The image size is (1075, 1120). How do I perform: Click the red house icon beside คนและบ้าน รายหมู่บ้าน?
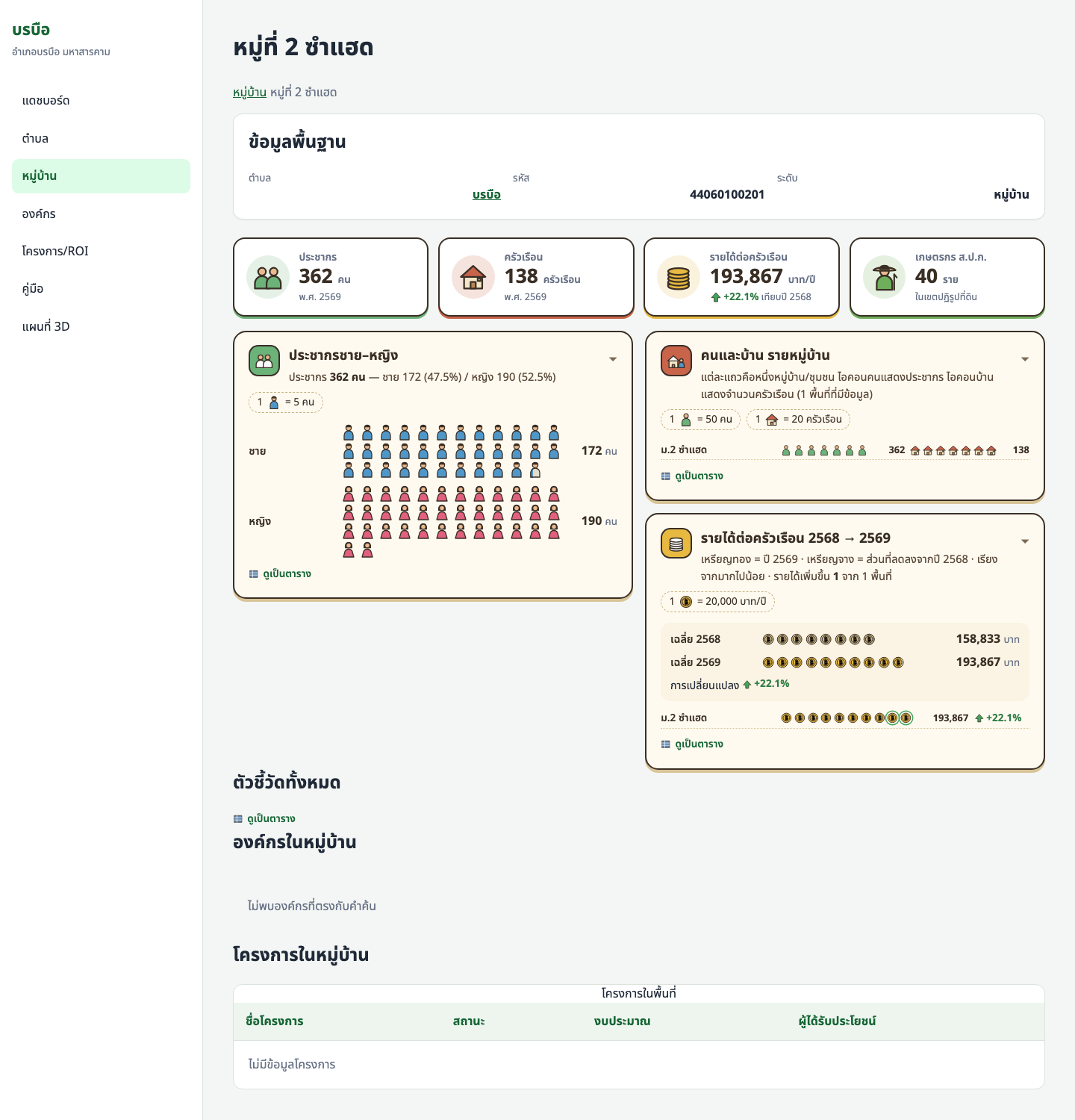(676, 361)
